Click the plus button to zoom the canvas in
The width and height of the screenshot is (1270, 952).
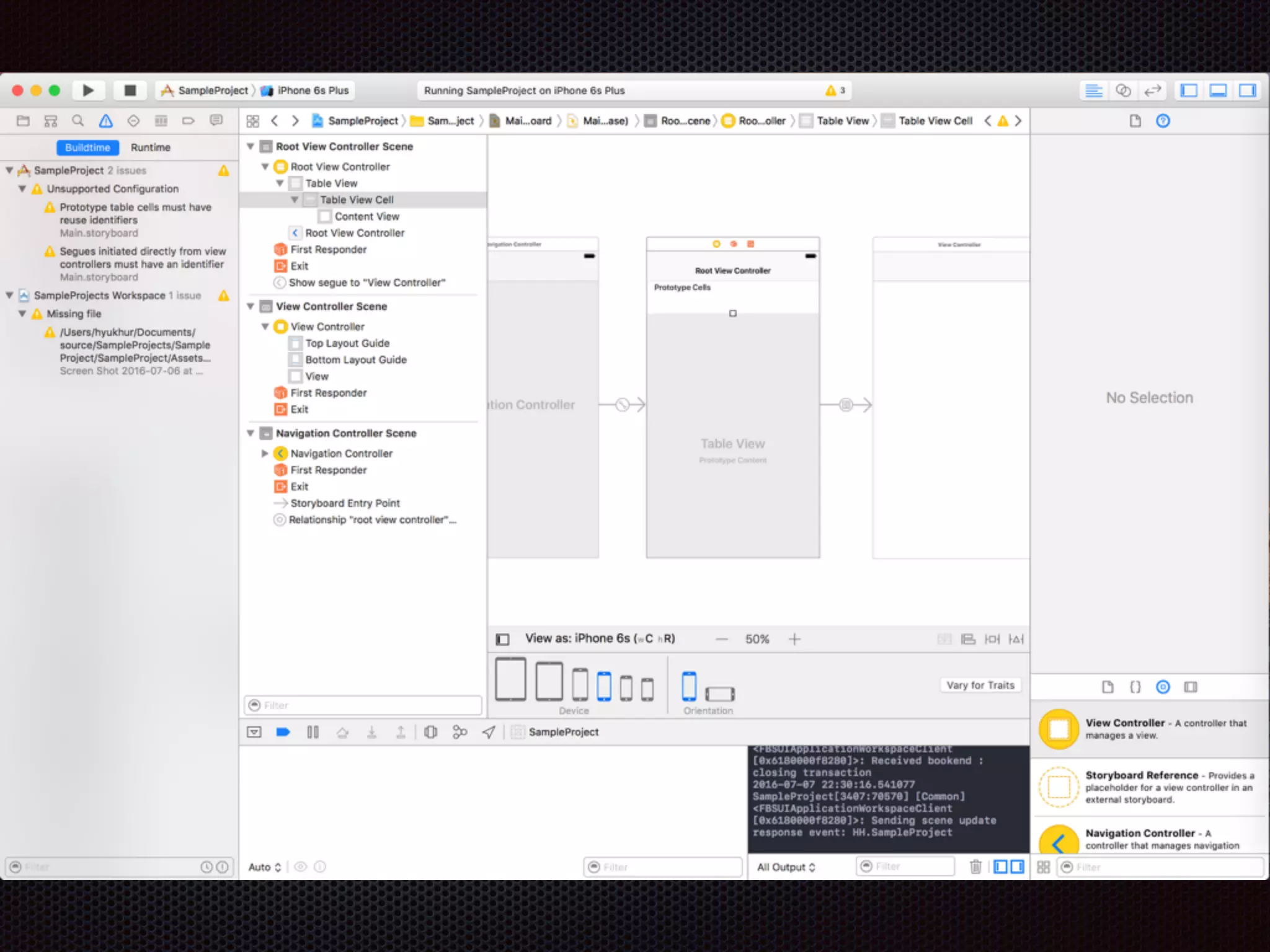tap(794, 639)
